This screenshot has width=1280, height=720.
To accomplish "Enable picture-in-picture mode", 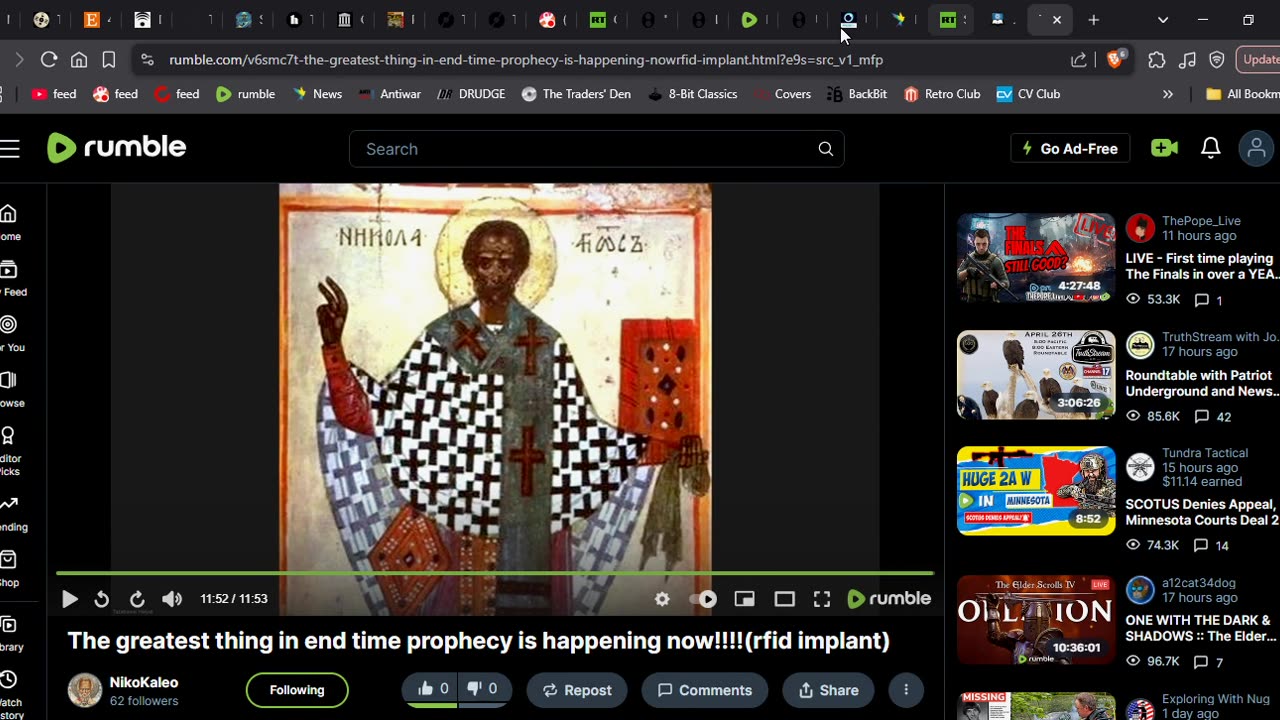I will [744, 599].
